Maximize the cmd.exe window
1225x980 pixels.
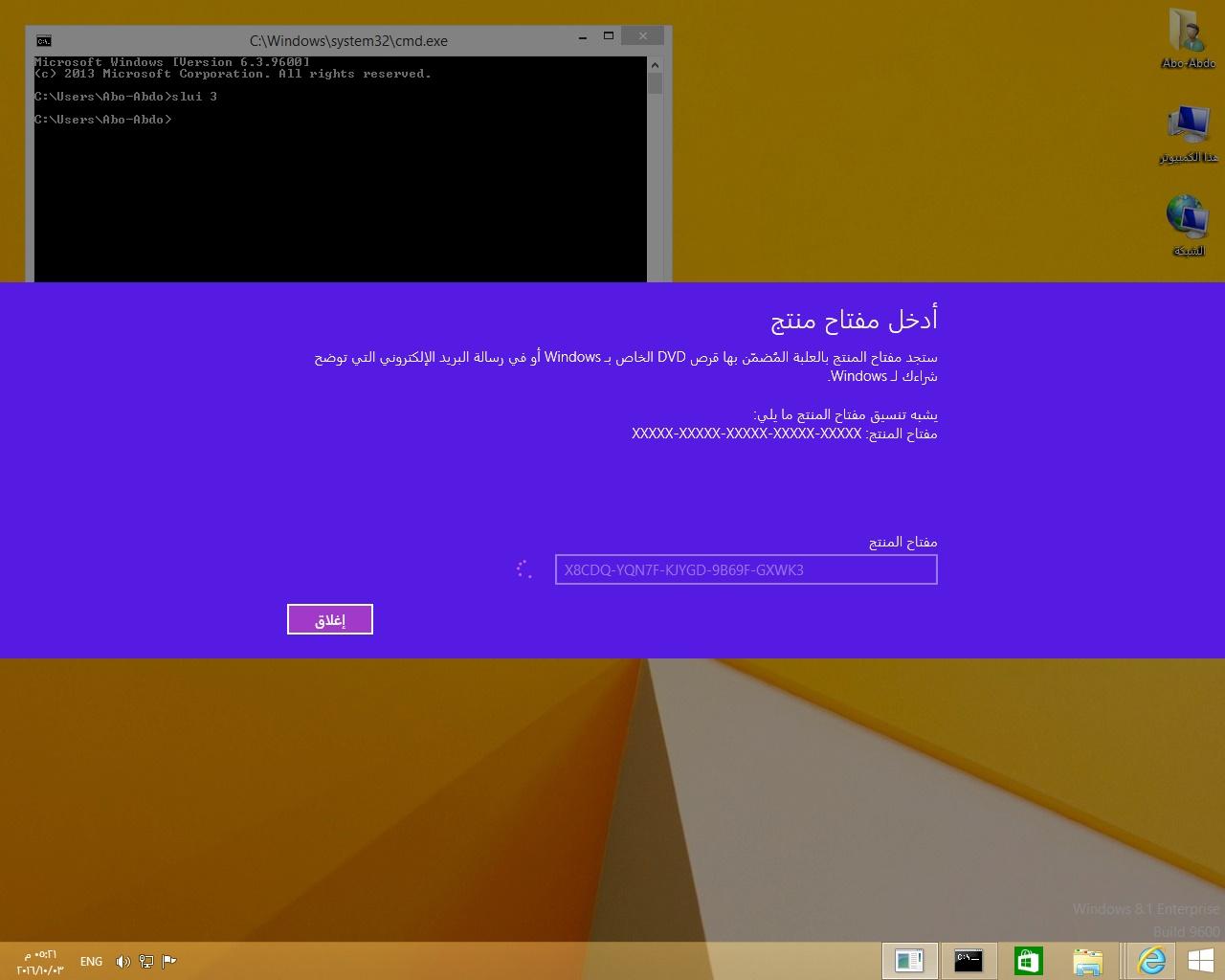[608, 36]
